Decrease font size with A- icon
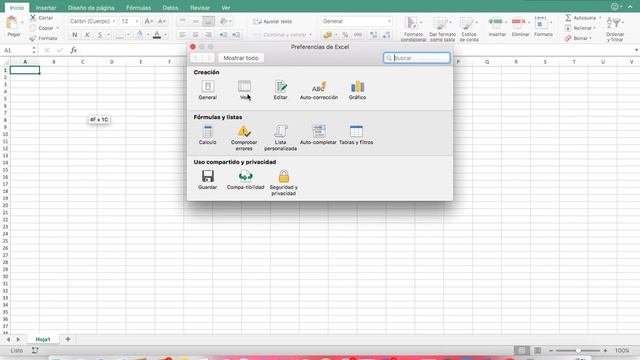 coord(162,21)
